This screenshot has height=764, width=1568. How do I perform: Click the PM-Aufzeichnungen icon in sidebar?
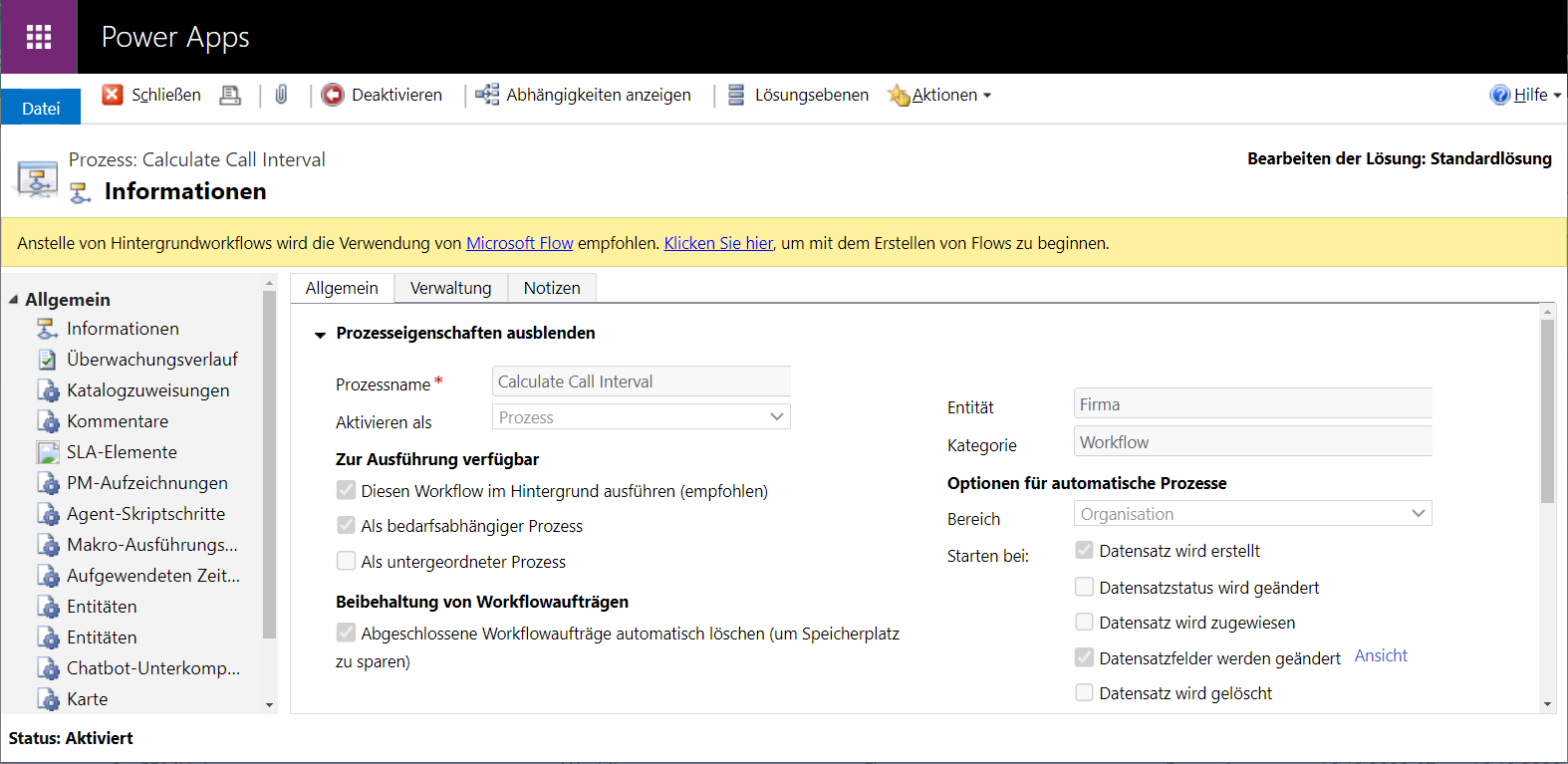pos(48,483)
